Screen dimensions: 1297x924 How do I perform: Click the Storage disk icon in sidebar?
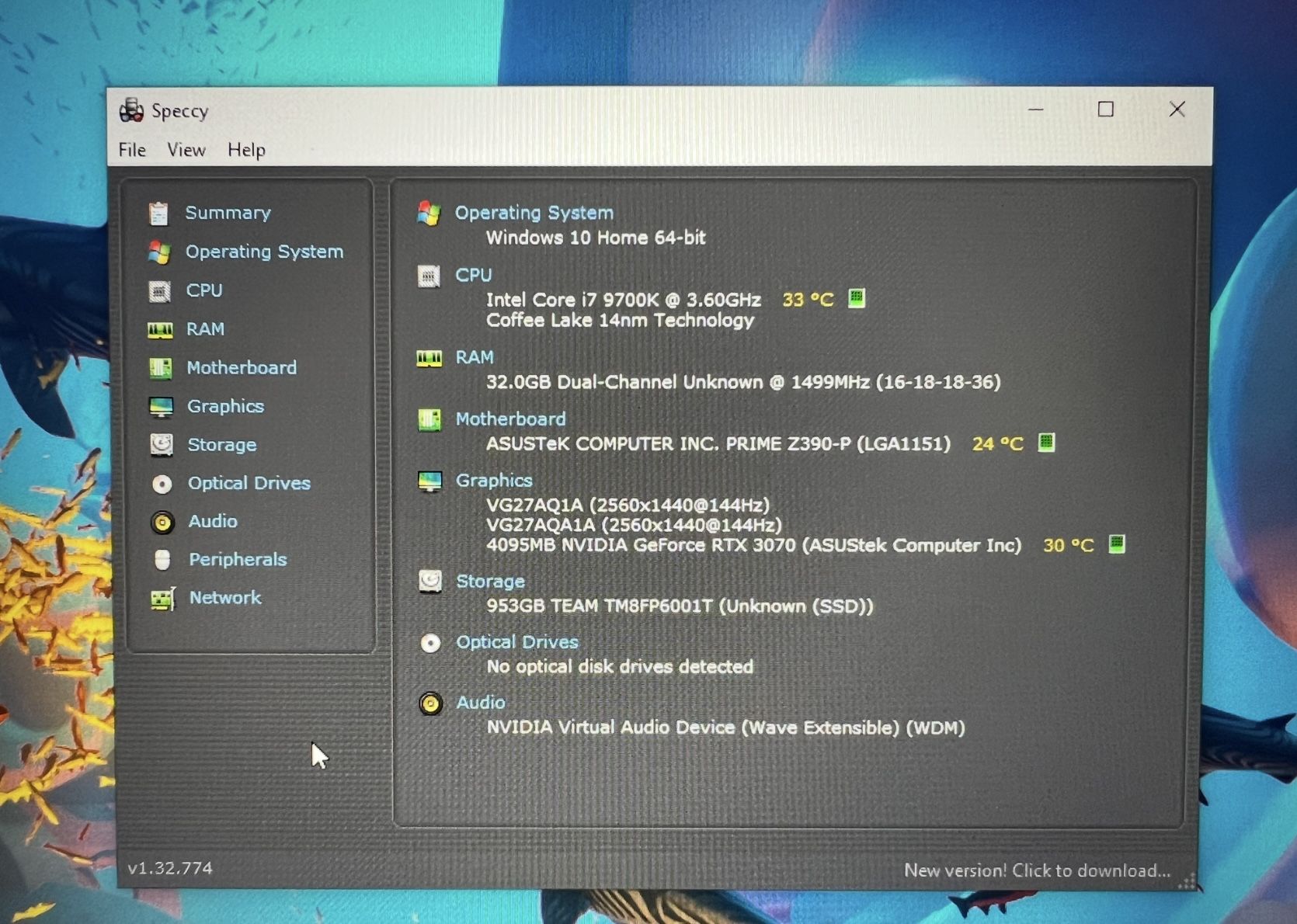coord(162,444)
